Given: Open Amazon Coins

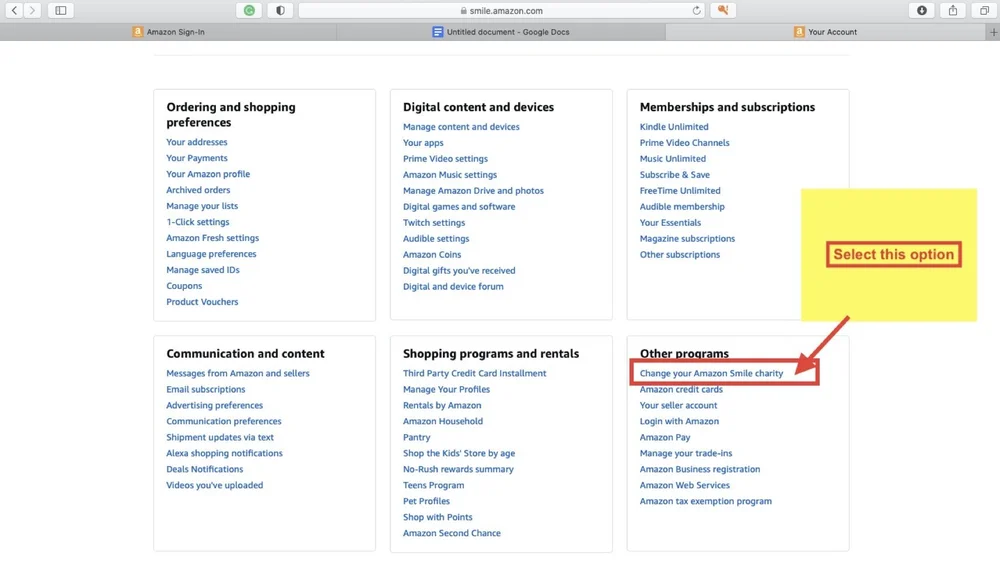Looking at the screenshot, I should 432,254.
